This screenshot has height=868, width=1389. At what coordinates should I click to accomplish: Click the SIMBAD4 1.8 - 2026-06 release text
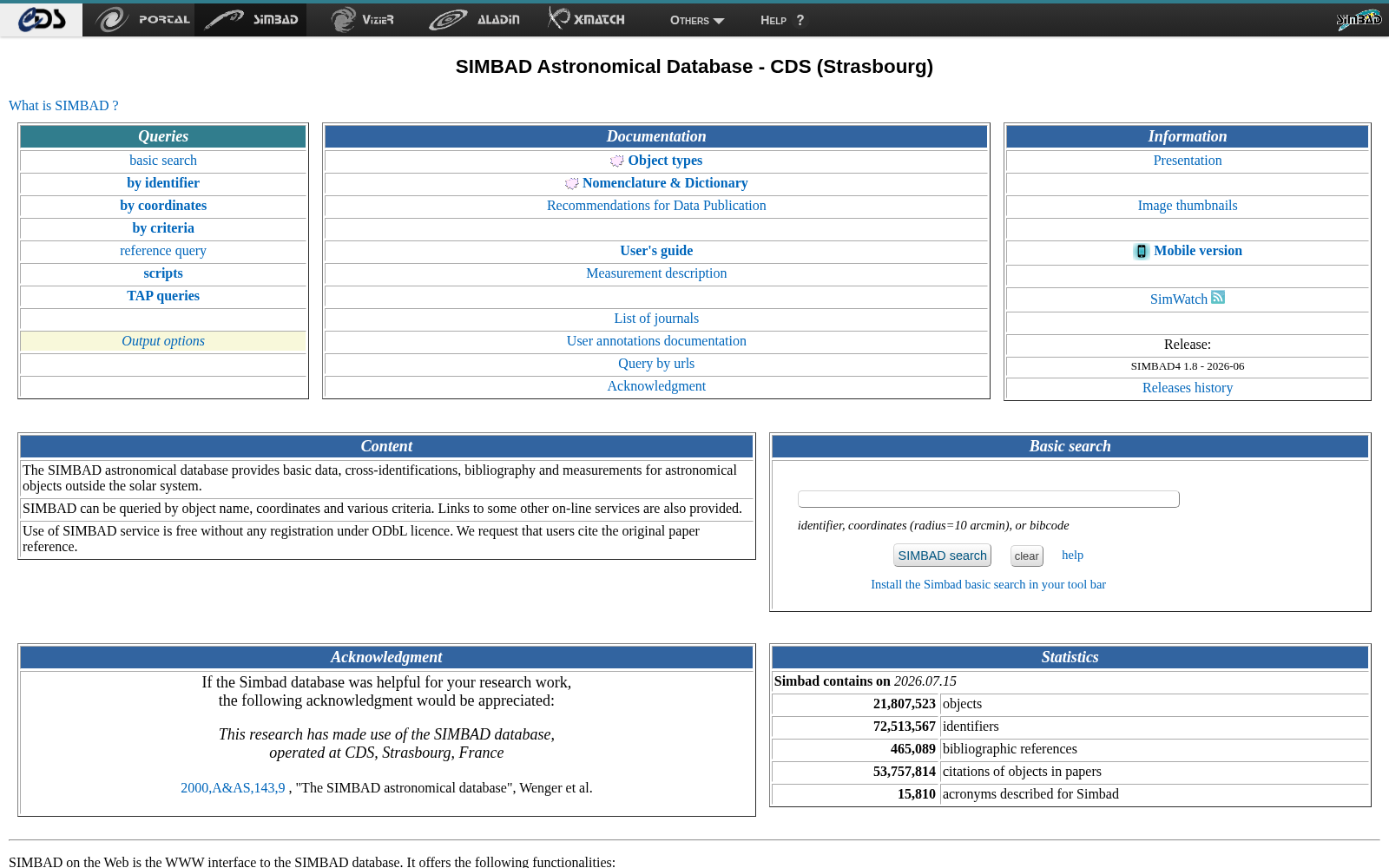pos(1188,366)
